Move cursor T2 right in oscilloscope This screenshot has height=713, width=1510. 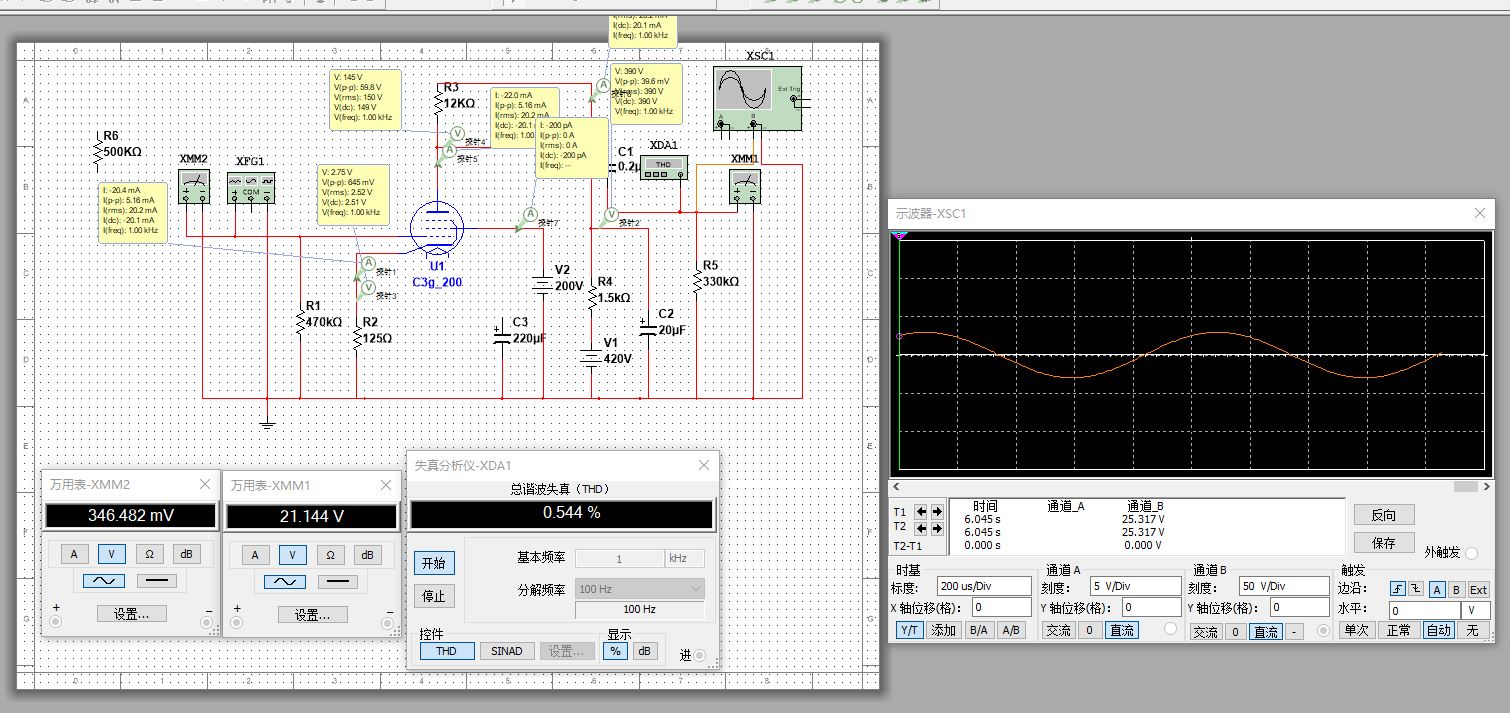[x=937, y=528]
